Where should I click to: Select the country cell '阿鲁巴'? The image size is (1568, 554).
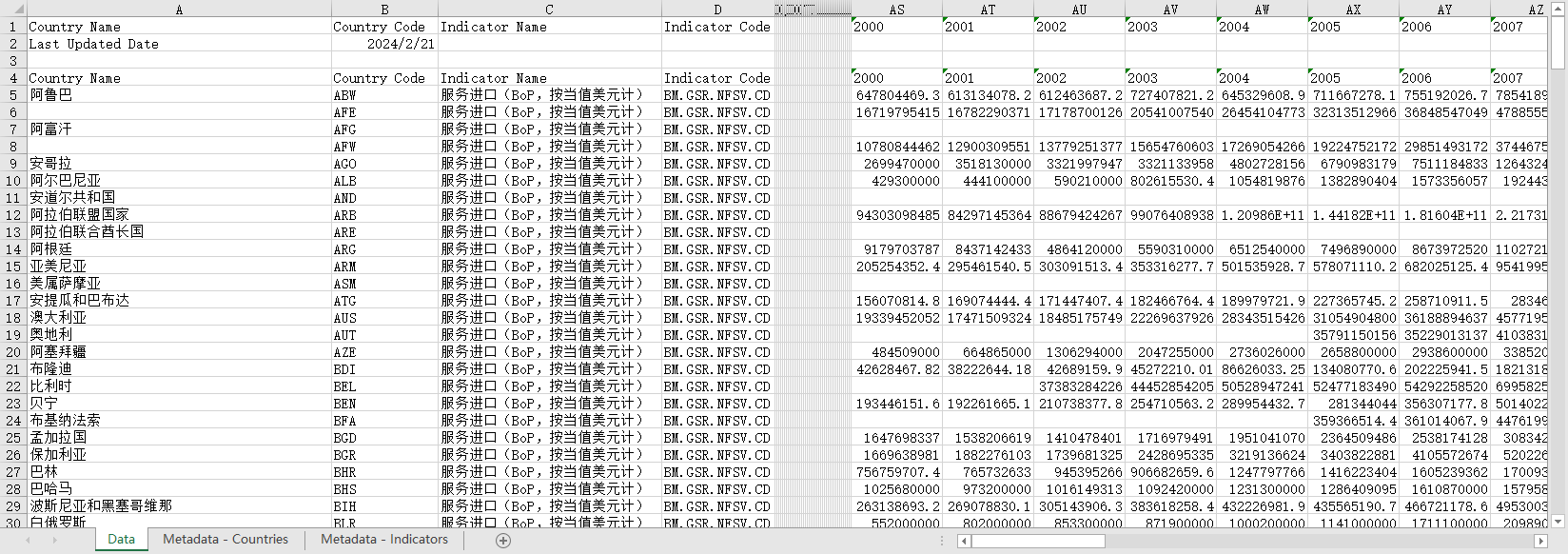click(x=179, y=95)
